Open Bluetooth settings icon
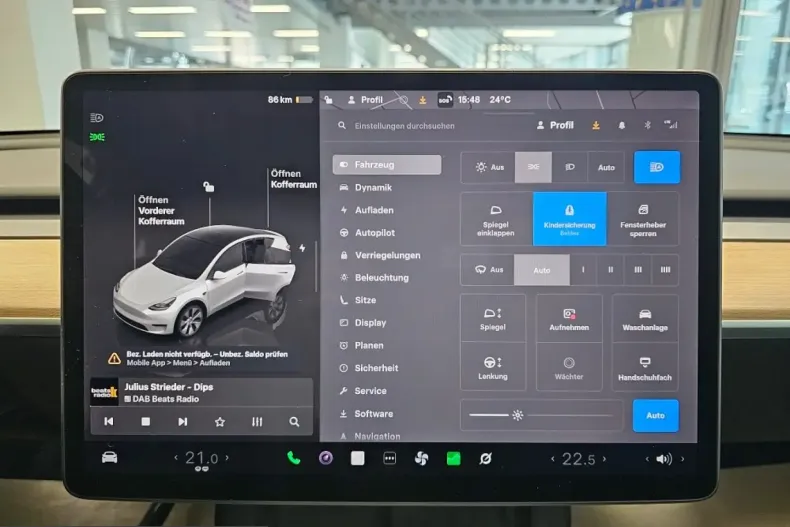The height and width of the screenshot is (527, 790). pos(647,125)
